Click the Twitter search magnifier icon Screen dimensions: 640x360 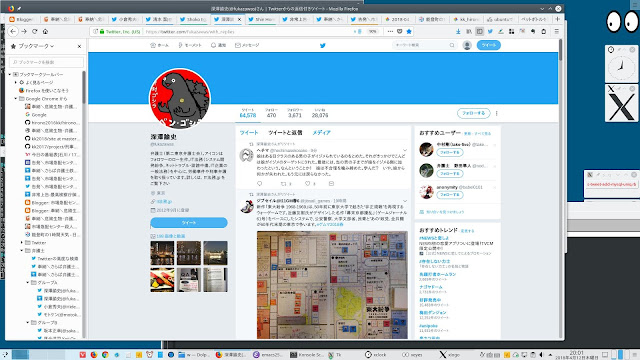click(452, 45)
